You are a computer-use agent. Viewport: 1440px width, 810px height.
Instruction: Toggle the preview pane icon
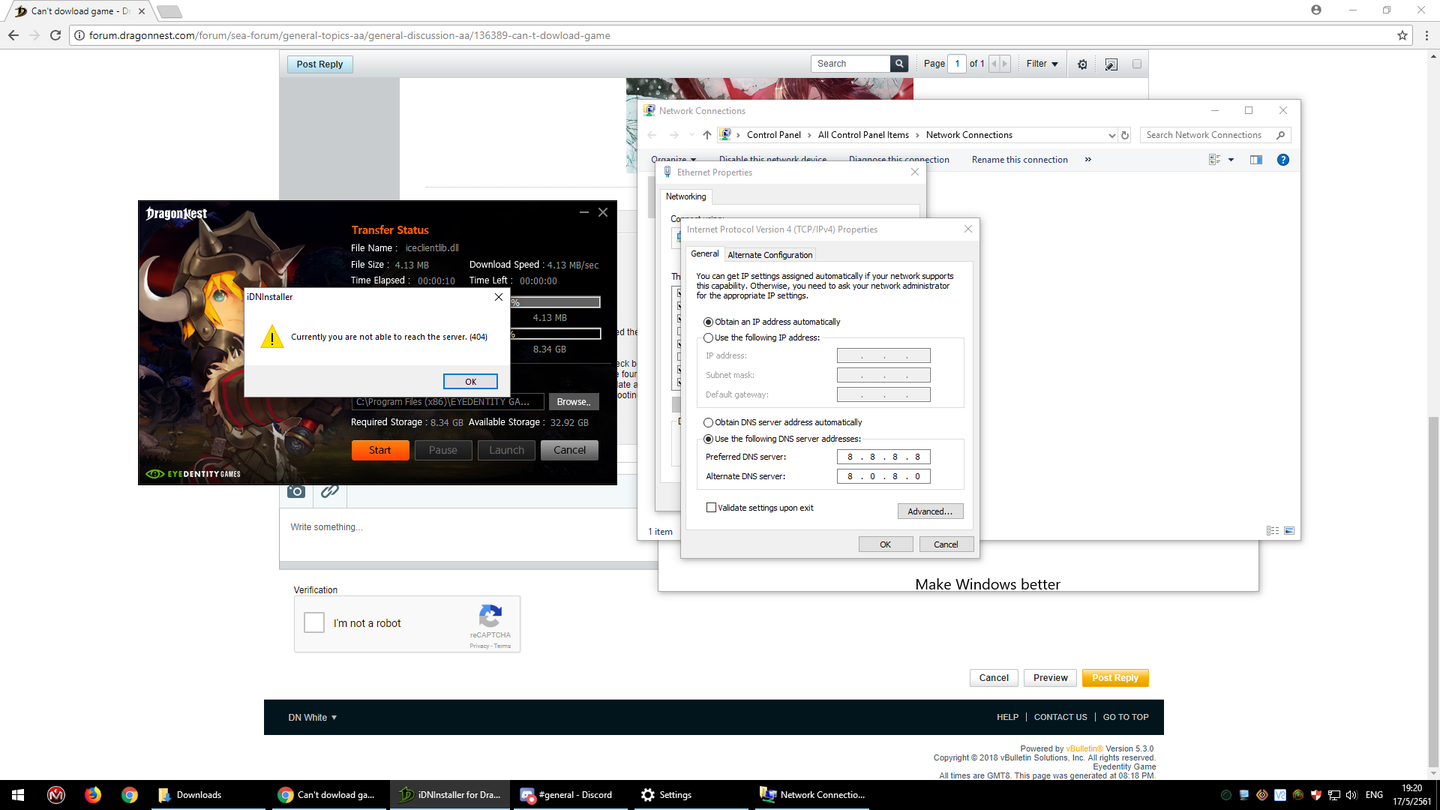tap(1256, 160)
